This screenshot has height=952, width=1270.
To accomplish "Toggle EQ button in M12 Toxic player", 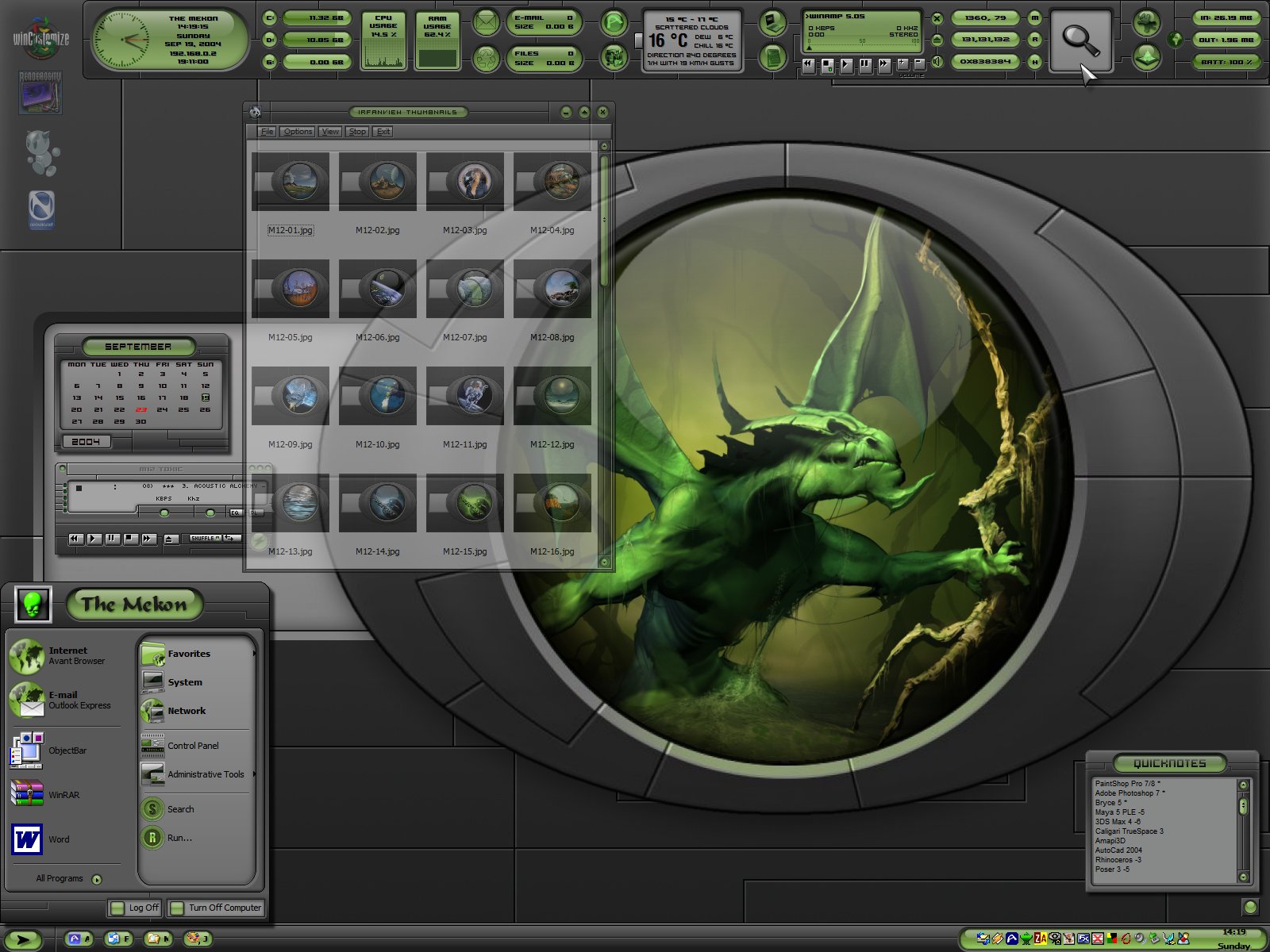I will point(235,513).
